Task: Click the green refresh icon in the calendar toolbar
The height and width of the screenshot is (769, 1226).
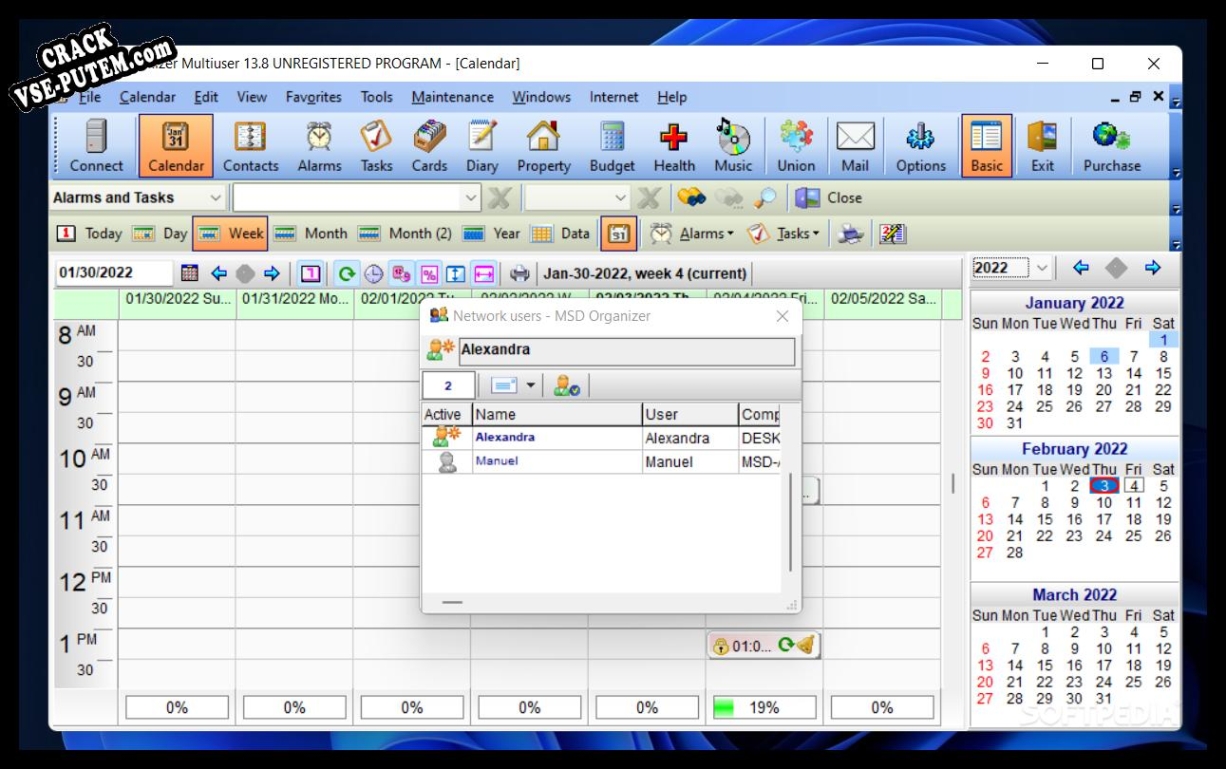Action: (346, 273)
